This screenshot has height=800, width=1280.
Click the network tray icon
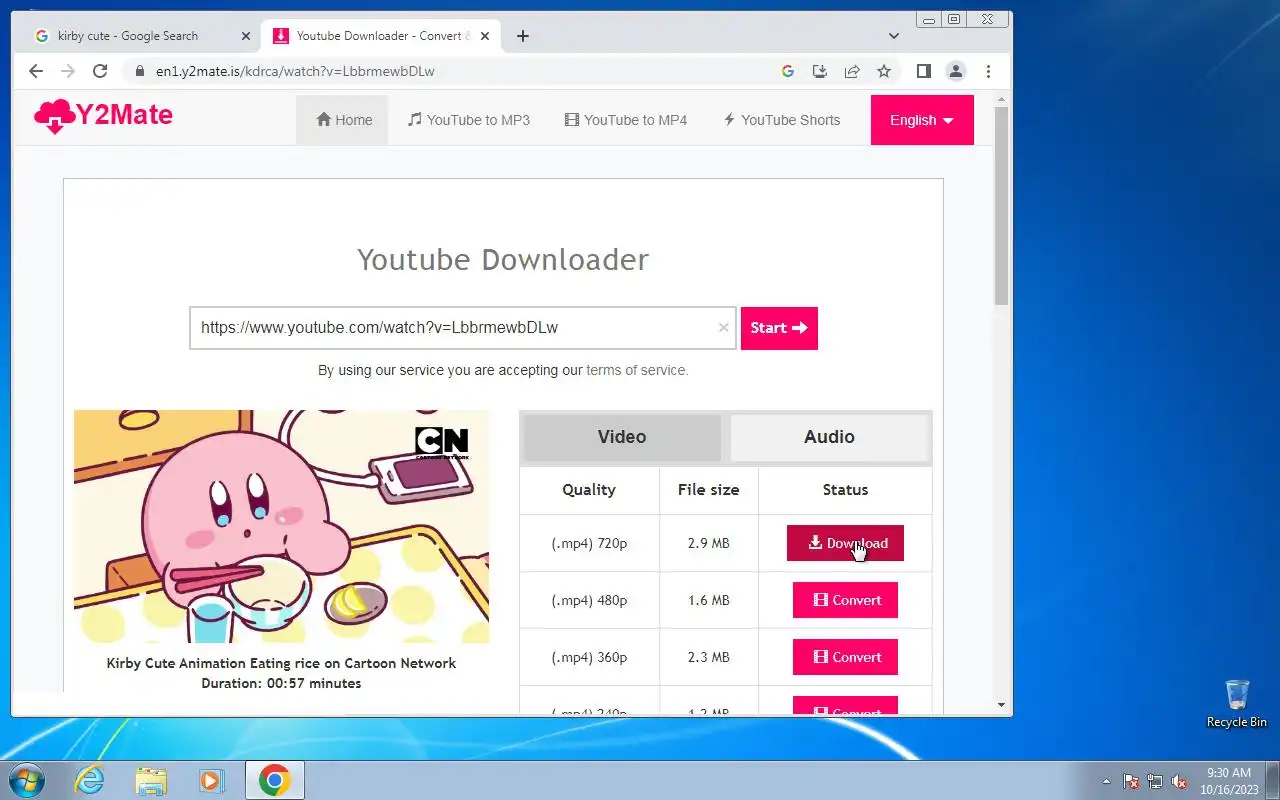point(1155,781)
